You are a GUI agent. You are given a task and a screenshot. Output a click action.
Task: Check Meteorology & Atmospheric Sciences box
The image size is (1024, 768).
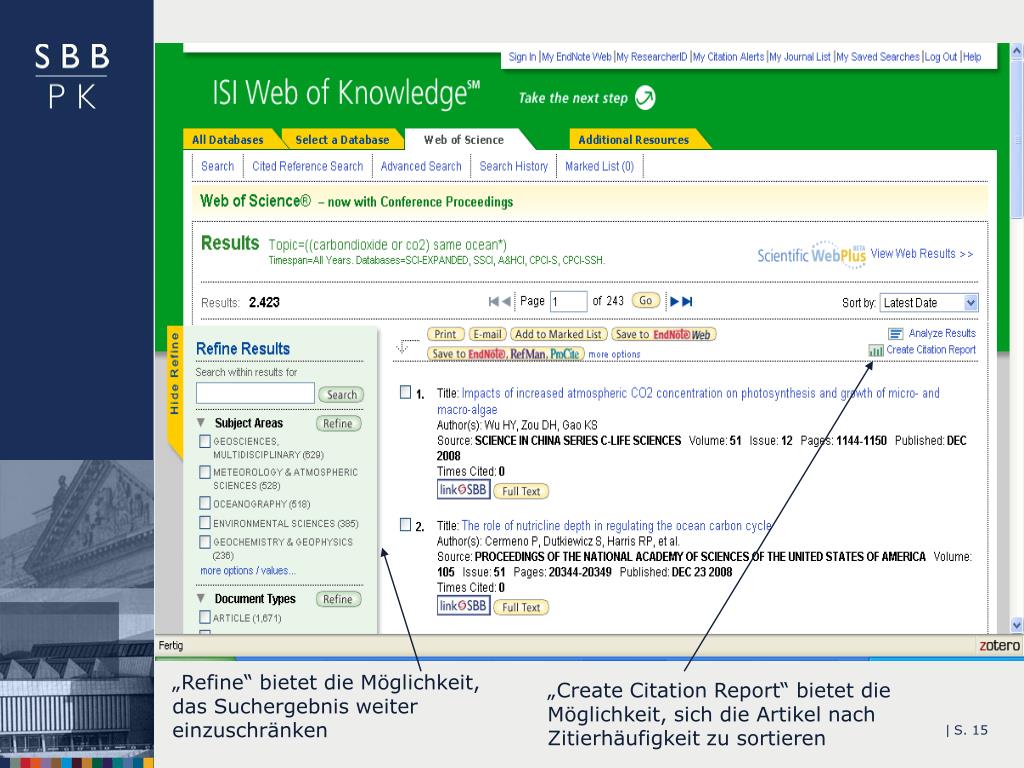pos(205,472)
